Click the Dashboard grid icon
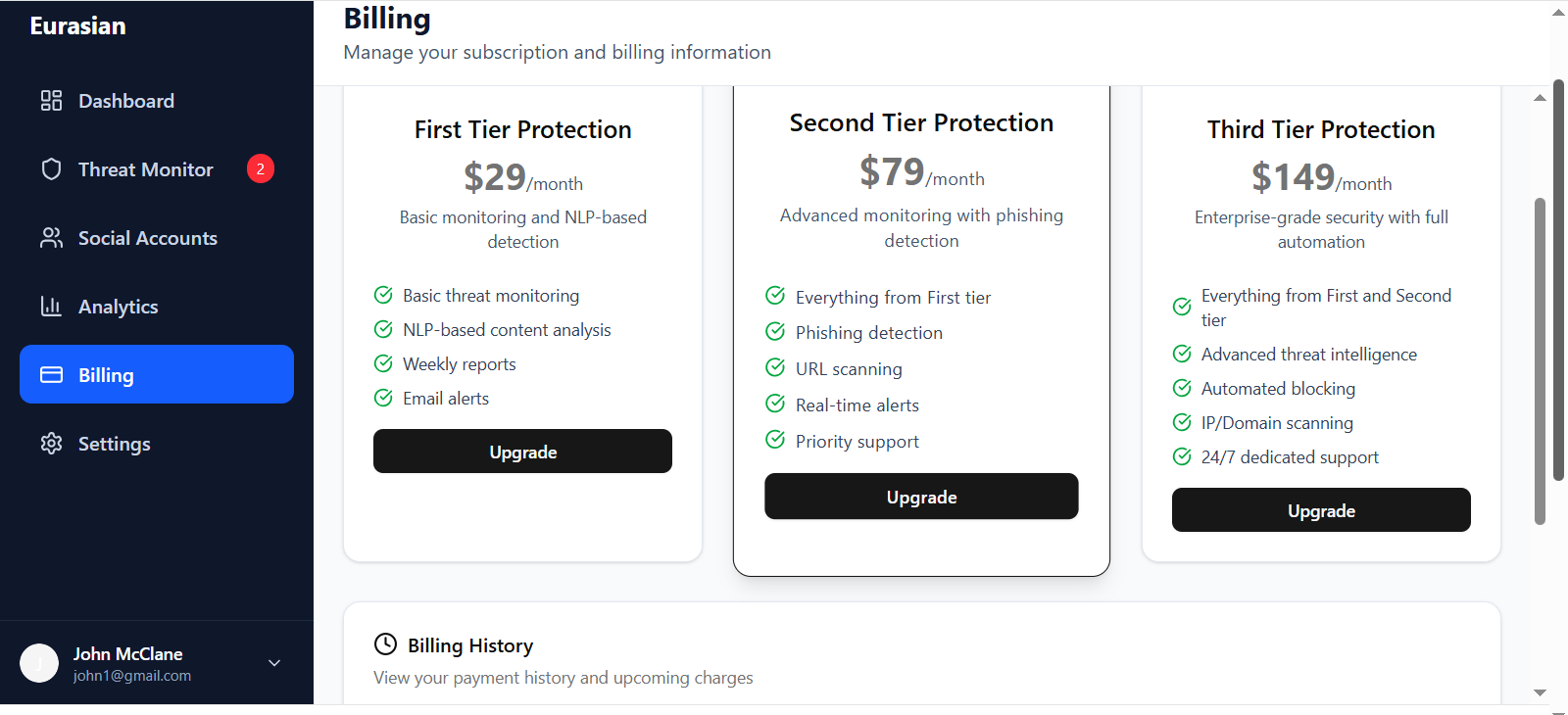The image size is (1568, 715). (x=51, y=101)
